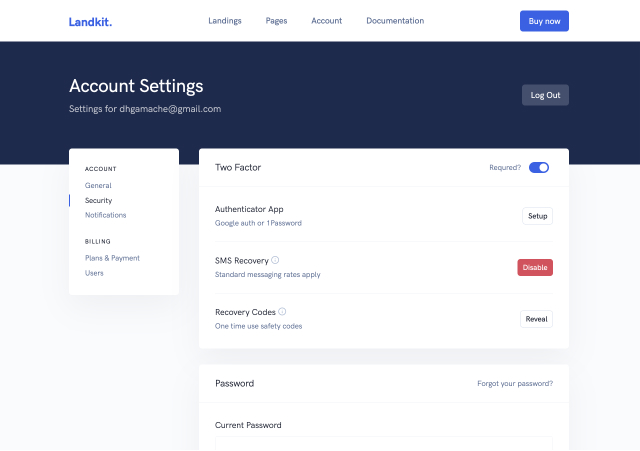
Task: Open the Account navigation dropdown
Action: click(x=326, y=21)
